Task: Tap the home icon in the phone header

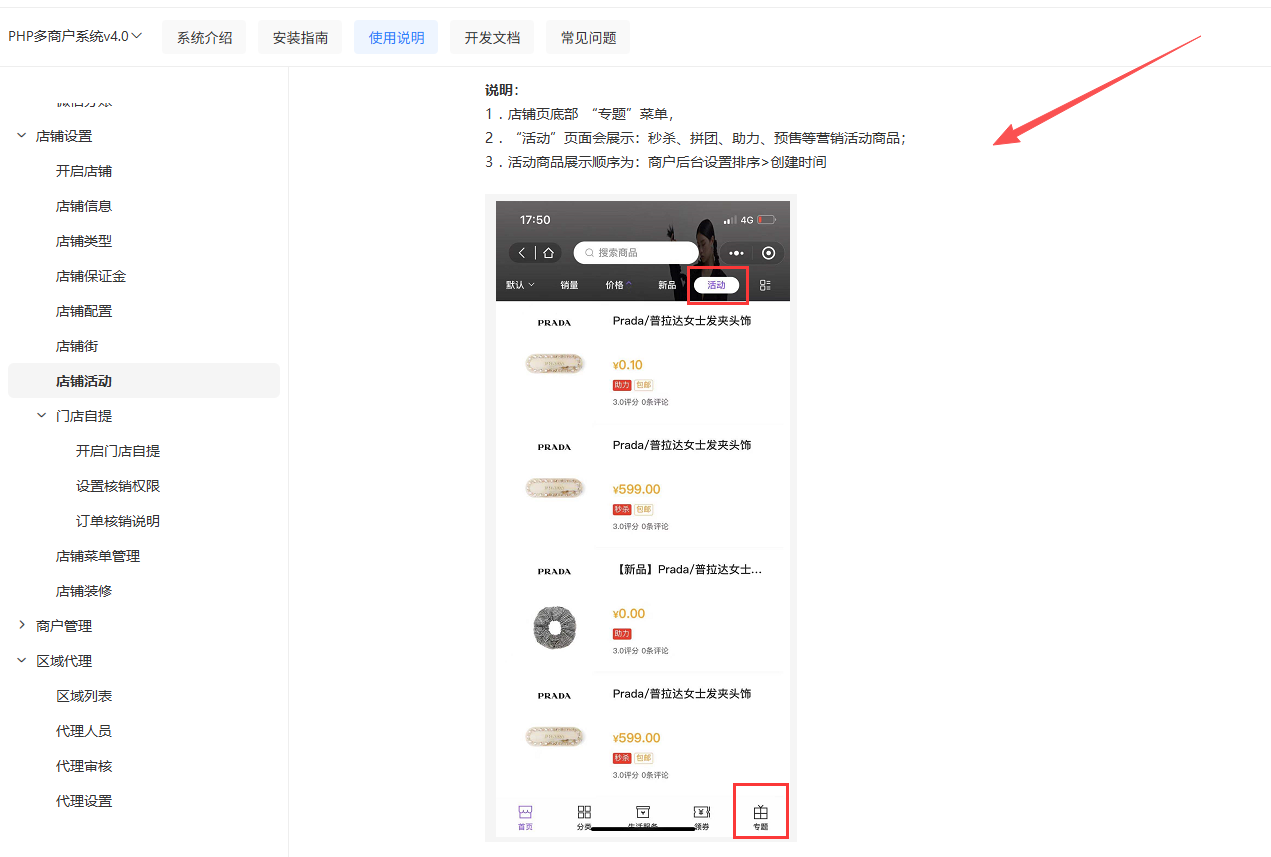Action: 548,253
